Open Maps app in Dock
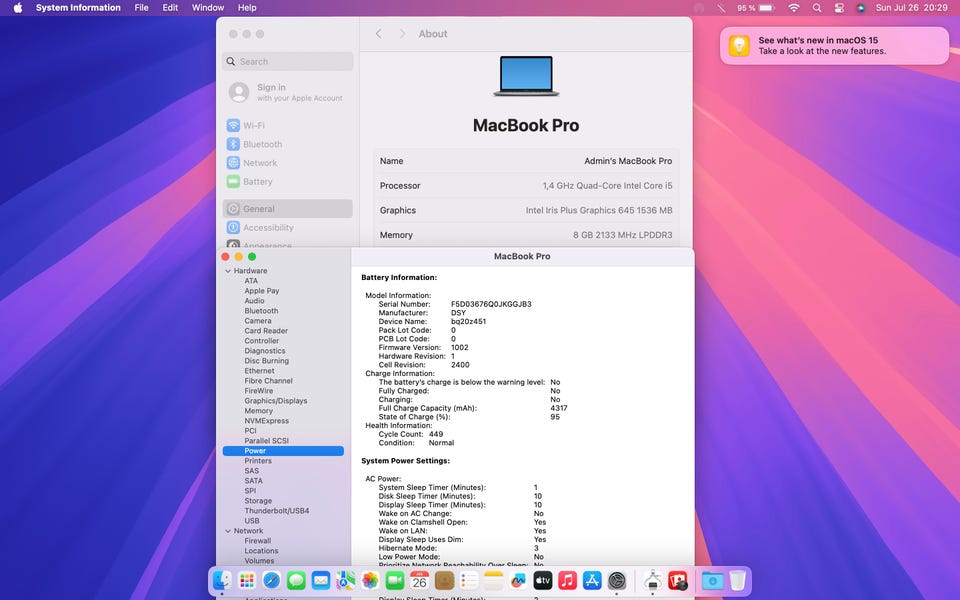Screen dimensions: 960x600 tap(345, 580)
